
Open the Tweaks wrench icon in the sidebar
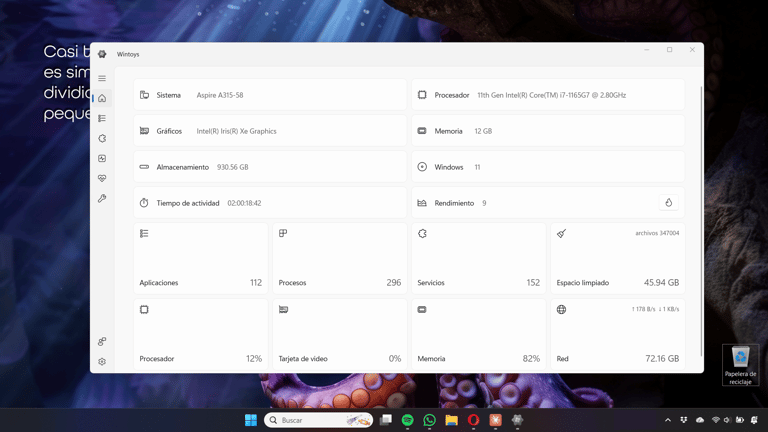click(102, 198)
